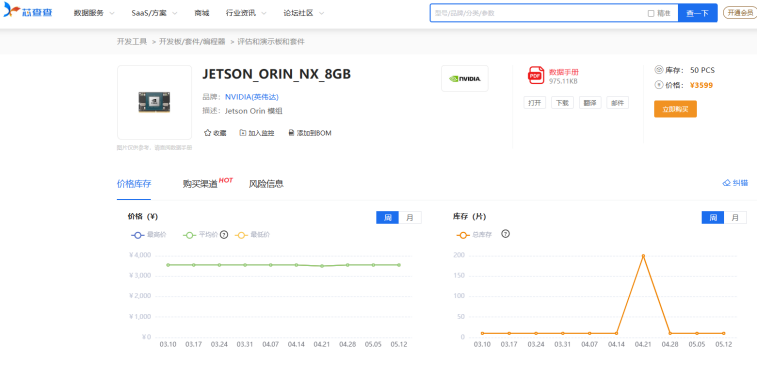Click the 加入监控 icon
The width and height of the screenshot is (757, 366).
pos(243,132)
